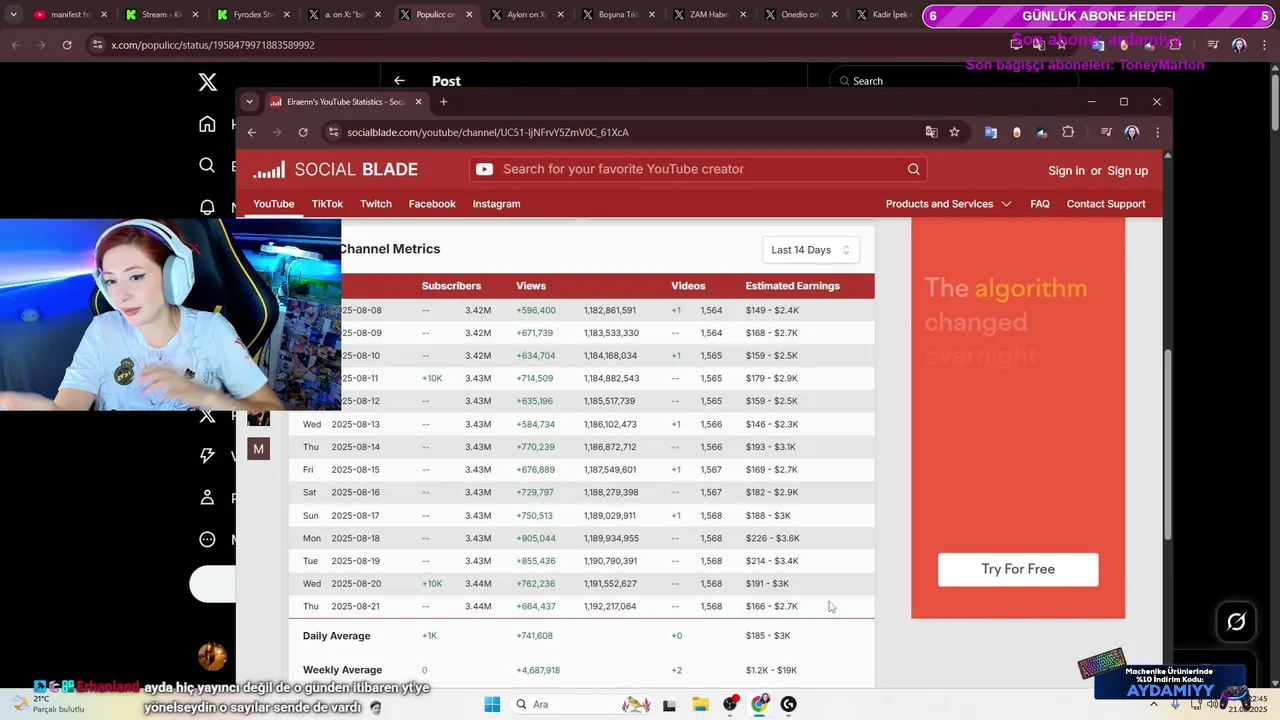Click the X logo in the sidebar

[x=208, y=82]
